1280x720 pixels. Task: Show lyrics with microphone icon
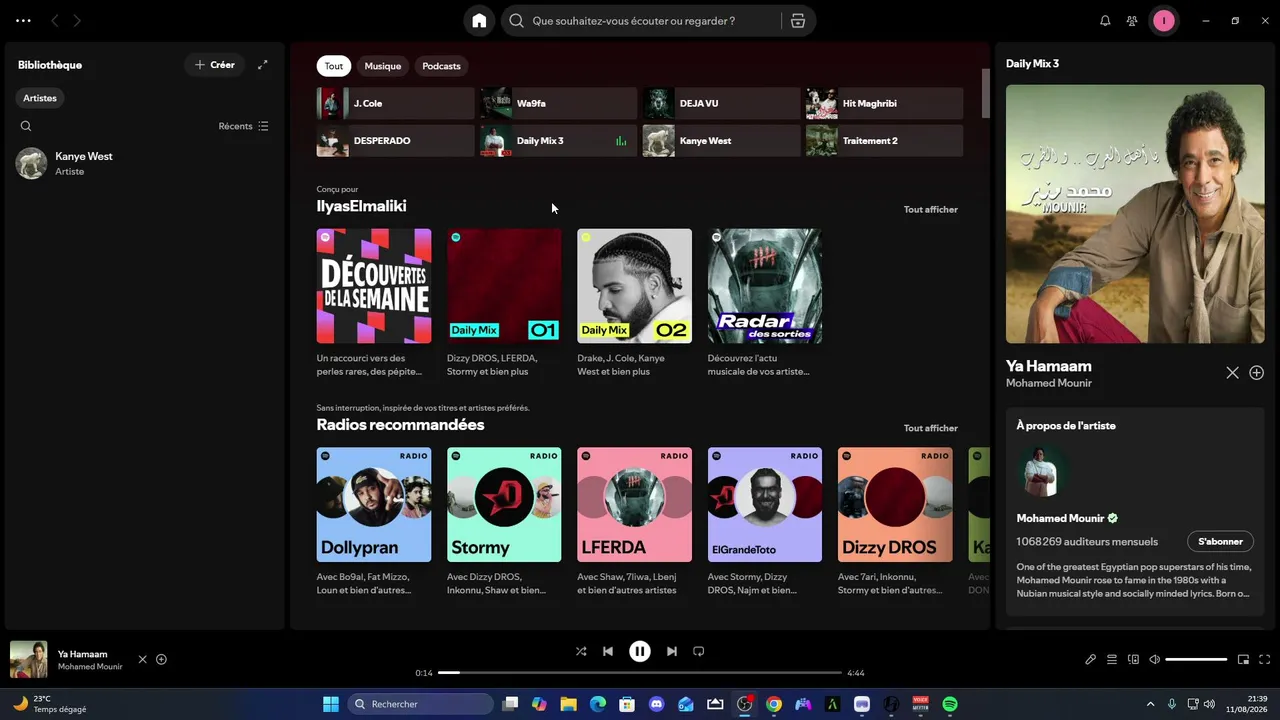click(1091, 660)
